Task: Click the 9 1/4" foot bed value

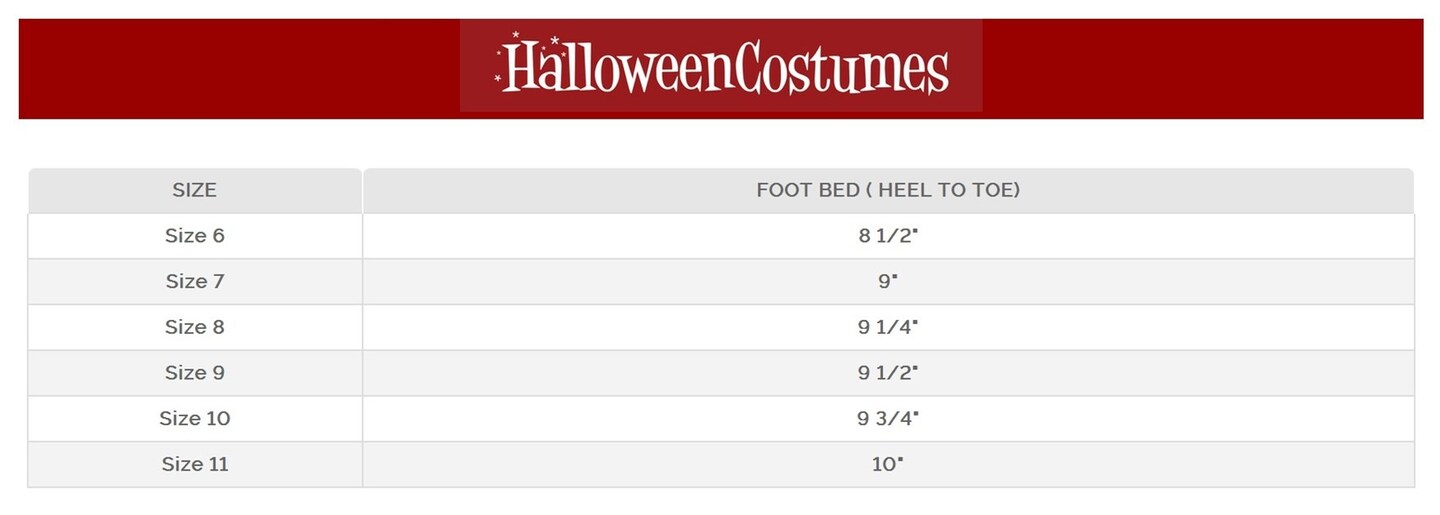Action: coord(888,327)
